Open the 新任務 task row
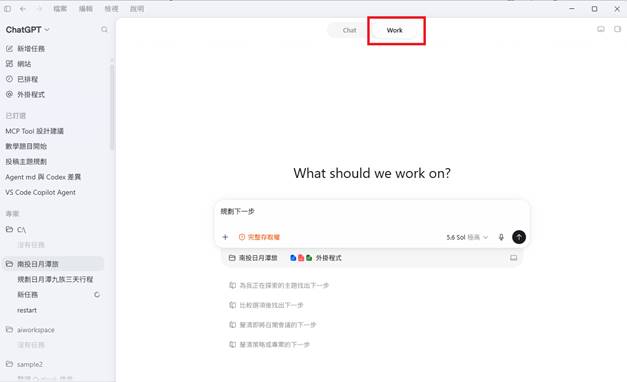Screen dimensions: 627x382 pos(54,295)
